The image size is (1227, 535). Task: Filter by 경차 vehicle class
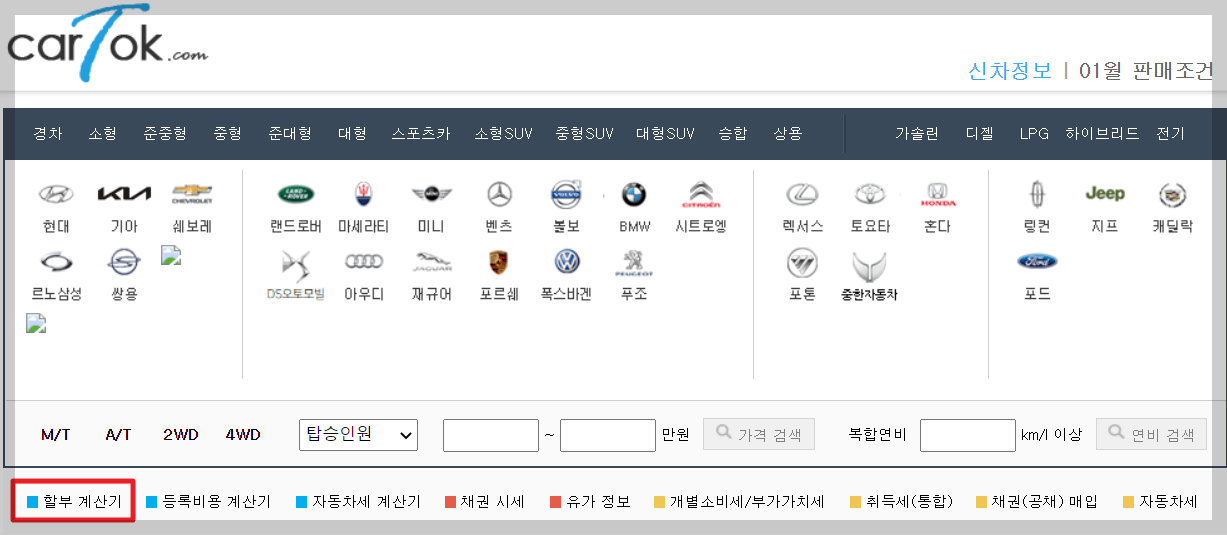tap(48, 133)
